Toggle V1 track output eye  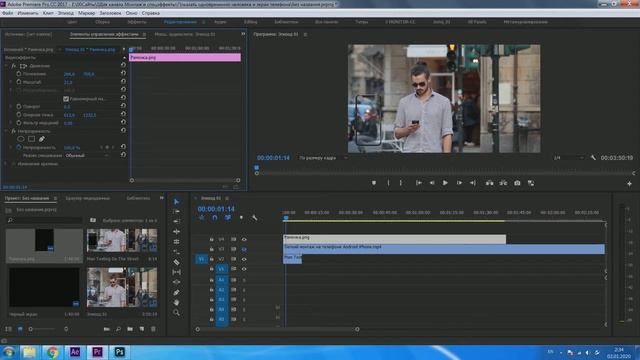(244, 269)
